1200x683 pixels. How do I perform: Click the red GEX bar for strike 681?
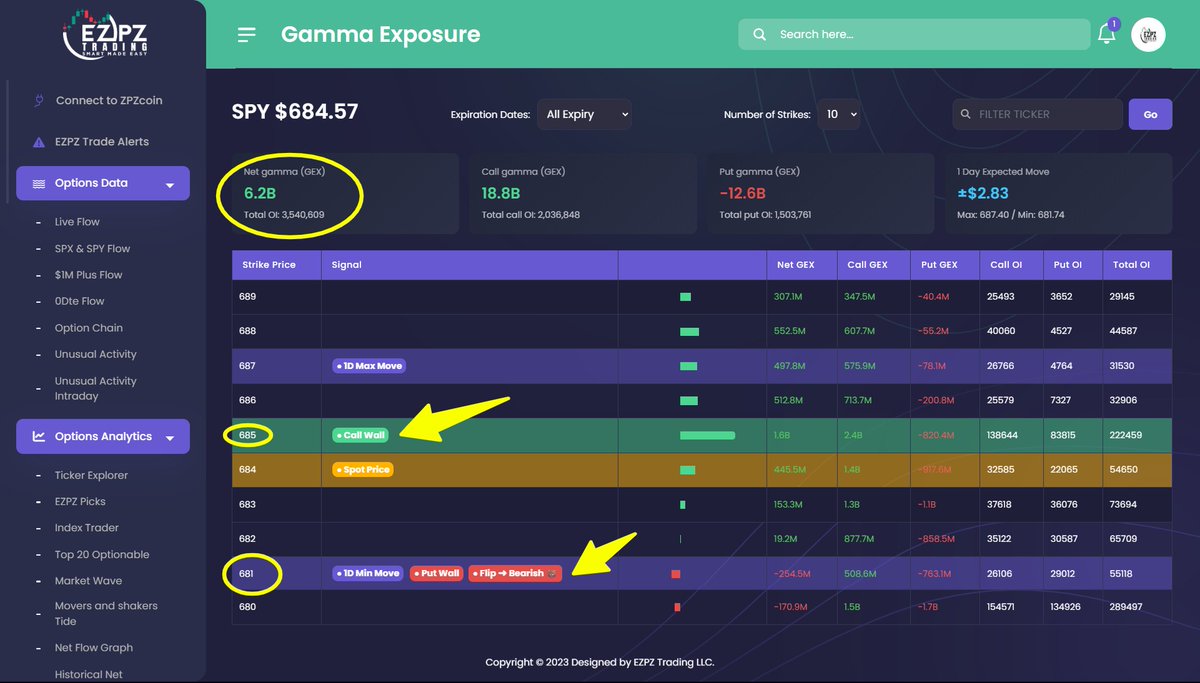point(676,574)
